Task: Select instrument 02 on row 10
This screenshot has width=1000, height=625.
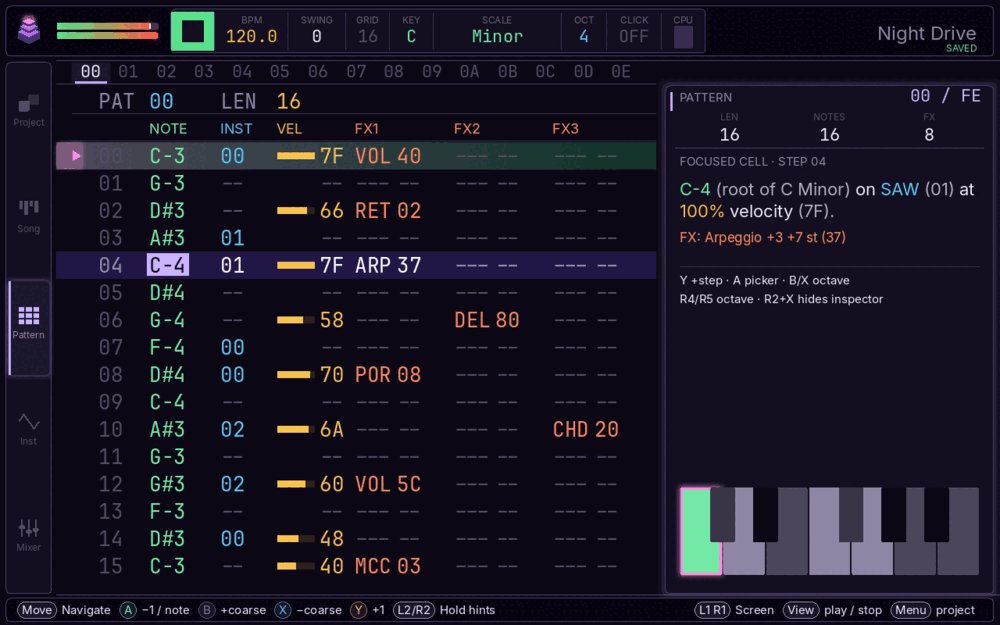Action: 232,430
